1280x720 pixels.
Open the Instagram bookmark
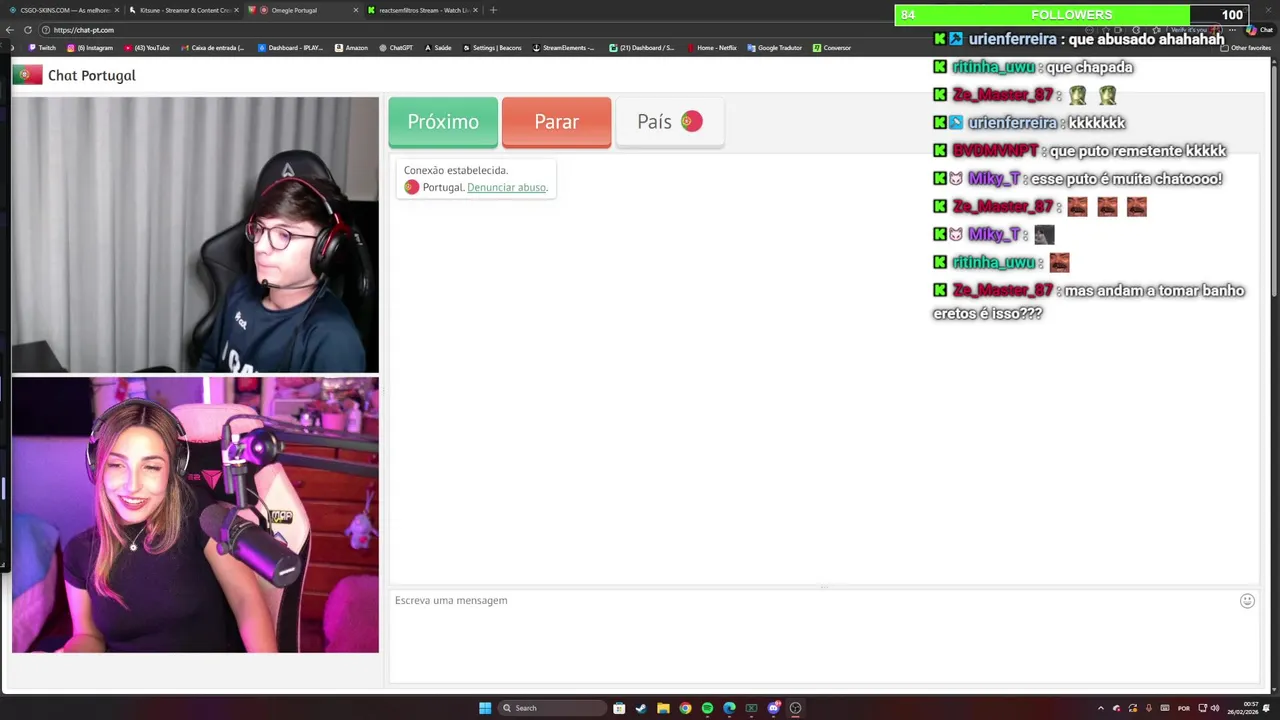90,48
